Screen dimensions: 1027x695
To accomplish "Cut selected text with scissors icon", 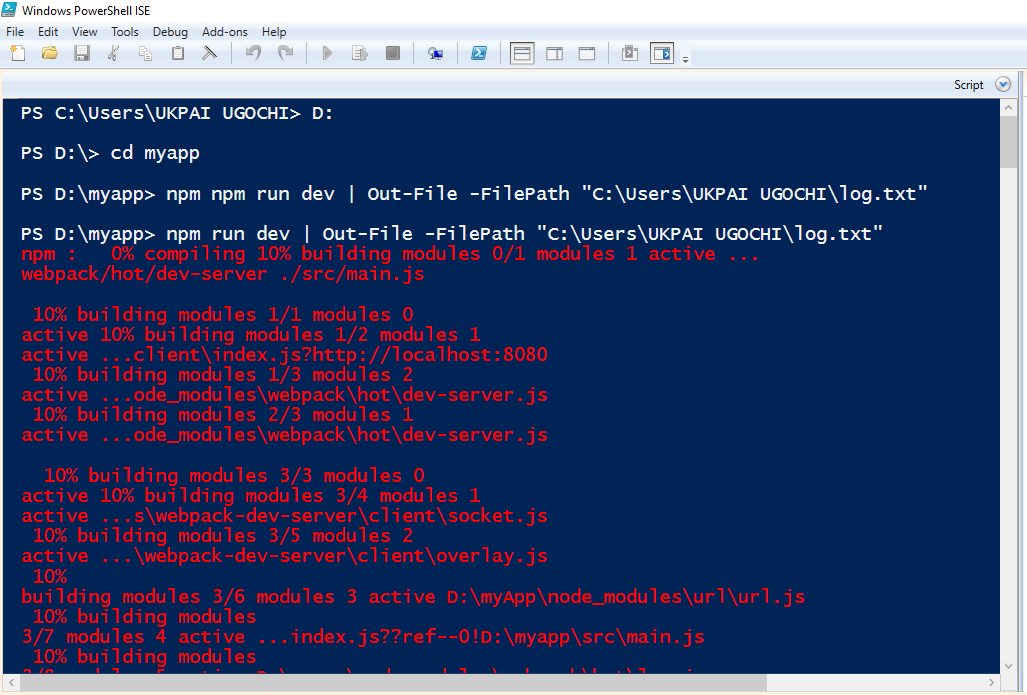I will coord(114,53).
